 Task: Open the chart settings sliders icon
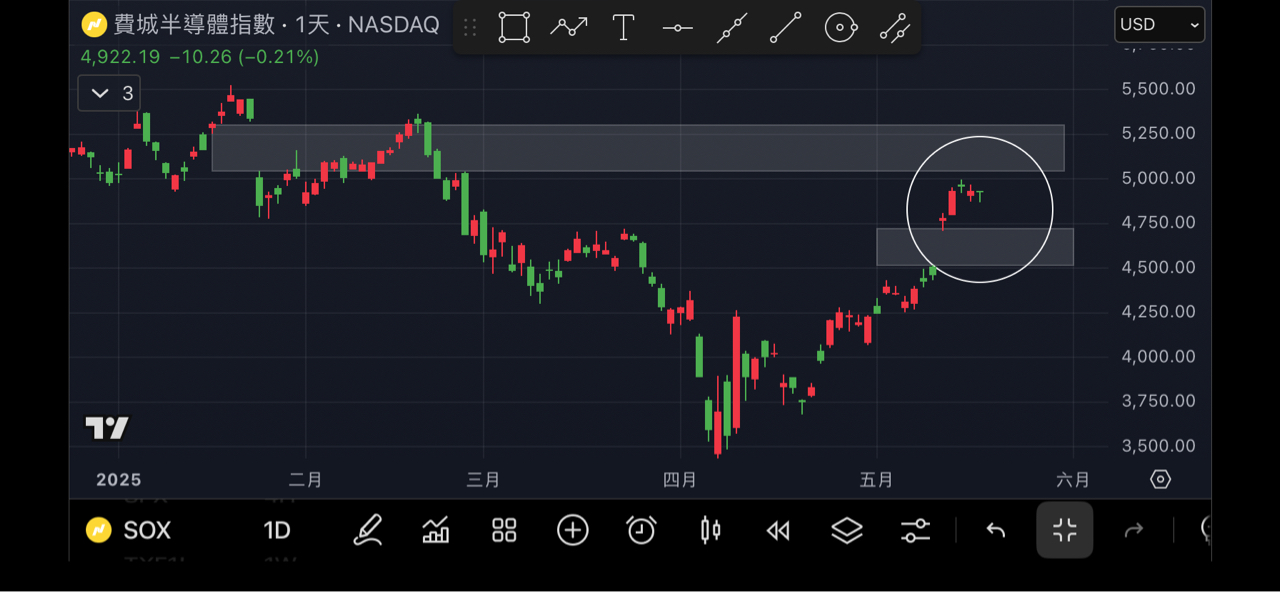click(915, 530)
